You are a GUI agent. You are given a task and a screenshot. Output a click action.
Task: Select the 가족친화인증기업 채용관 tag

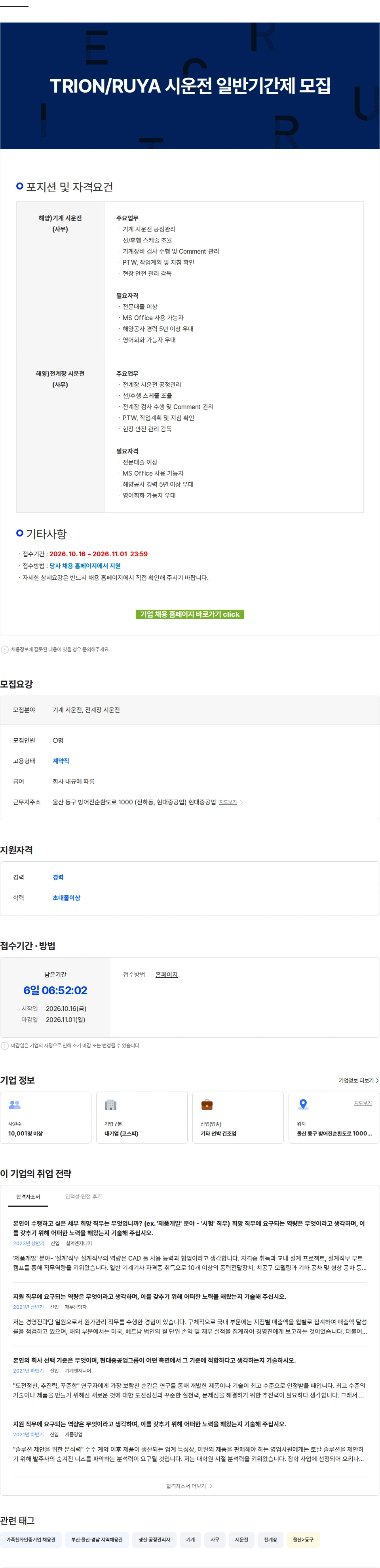(x=30, y=1540)
